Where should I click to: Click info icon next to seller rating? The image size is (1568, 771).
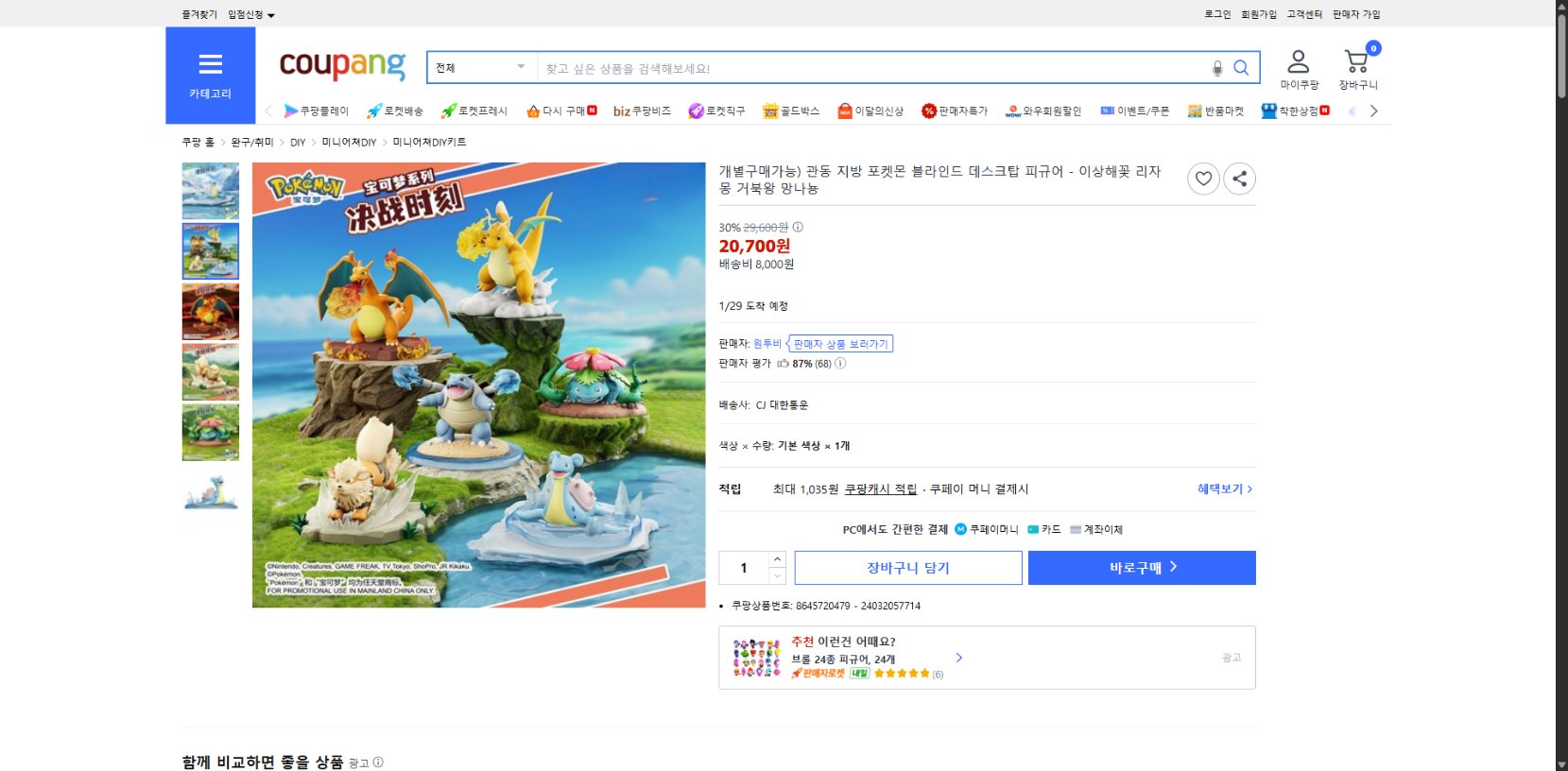coord(840,364)
